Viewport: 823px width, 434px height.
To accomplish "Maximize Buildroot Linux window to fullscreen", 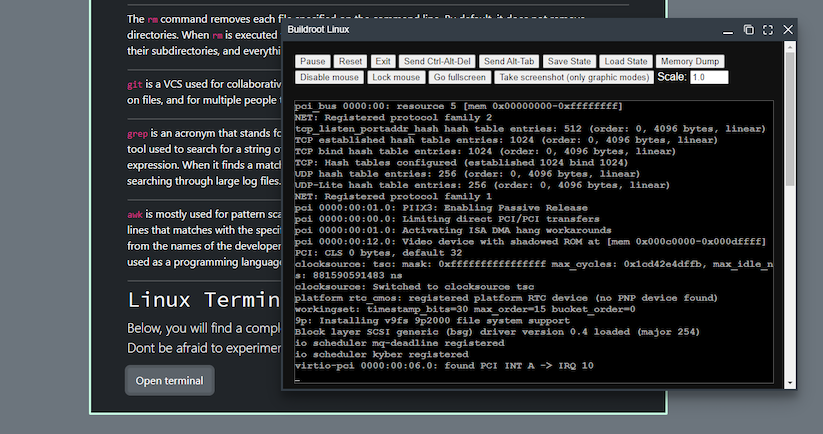I will (768, 30).
